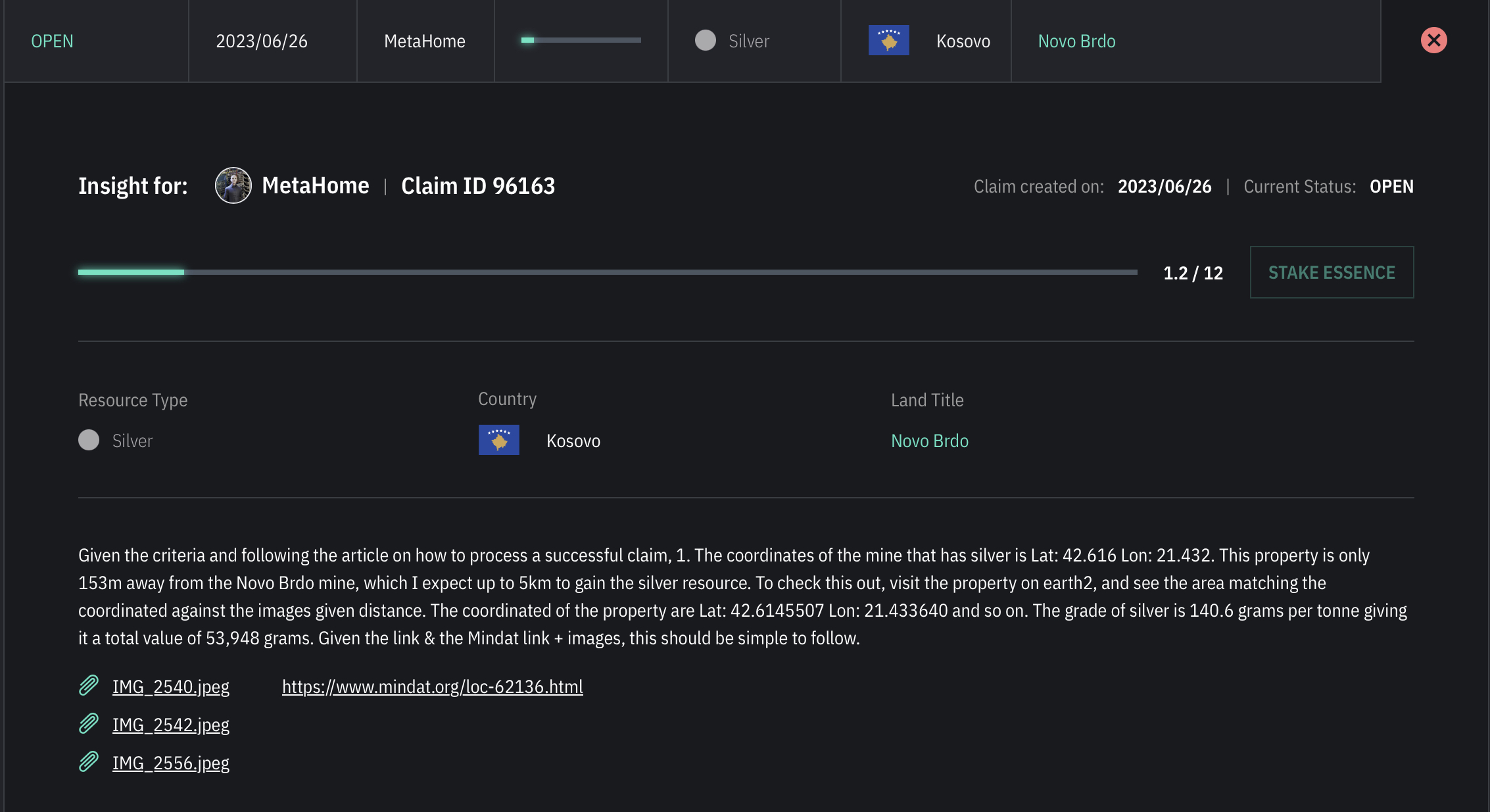Click the main staking progress bar
The image size is (1490, 812).
pyautogui.click(x=608, y=272)
